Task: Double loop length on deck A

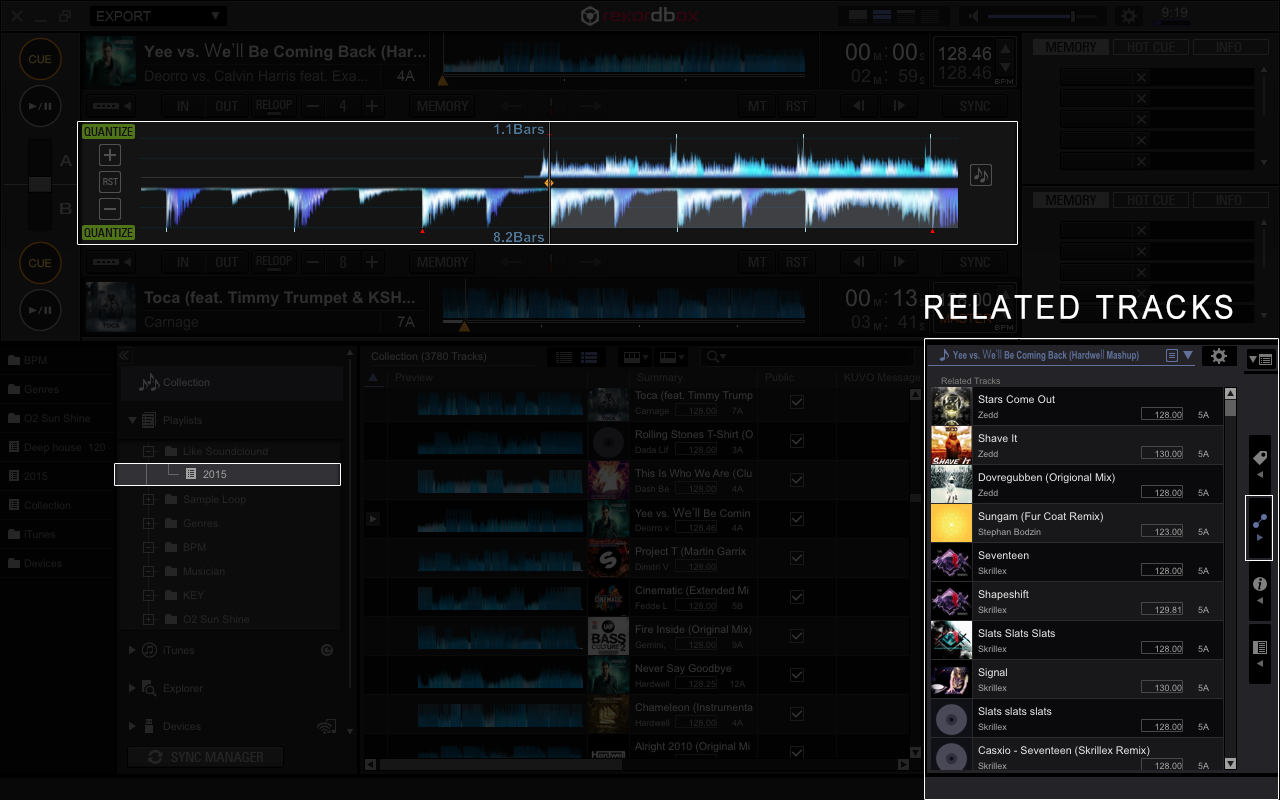Action: 372,106
